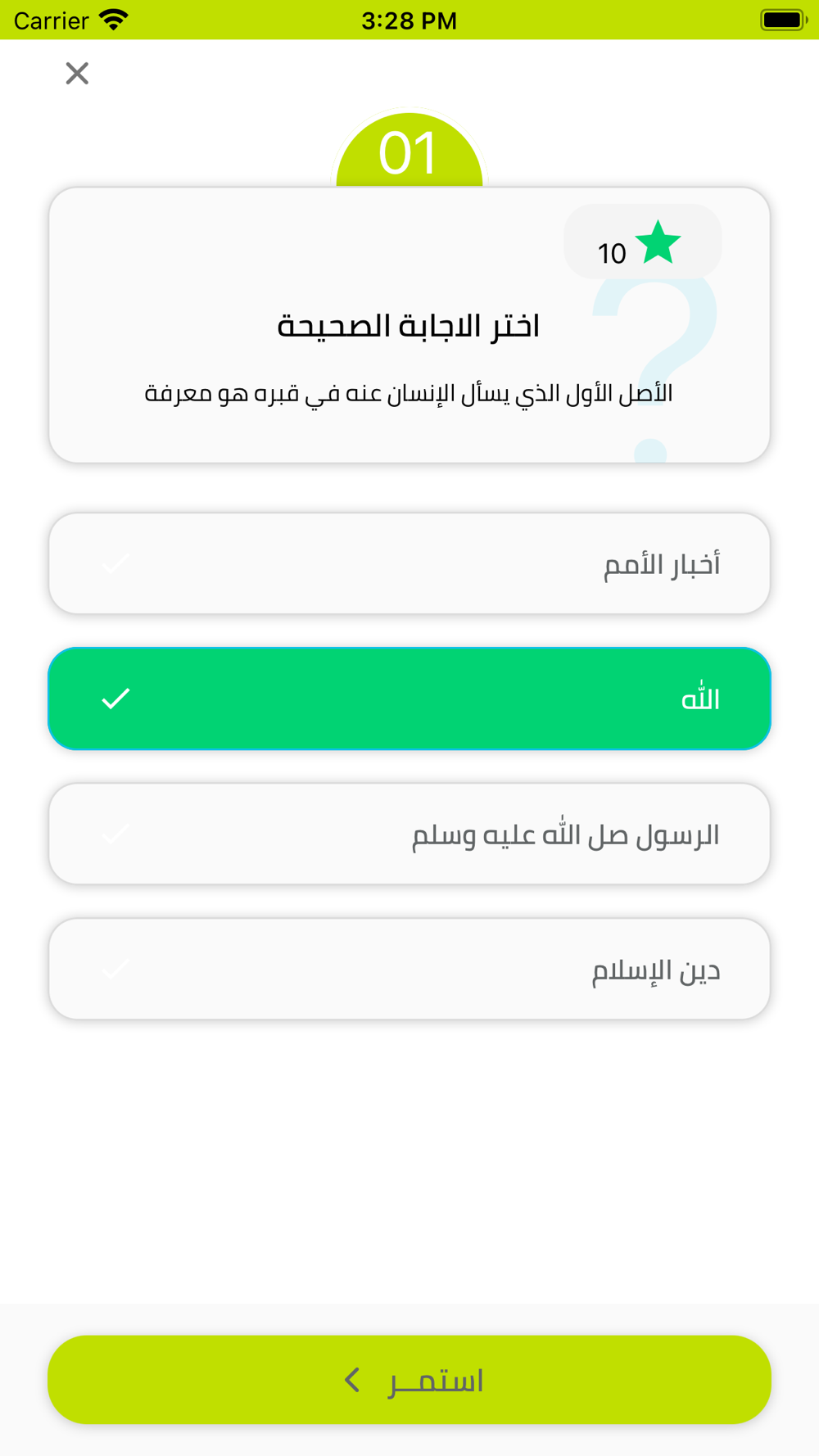Tap the chevron arrow in continue button
This screenshot has width=819, height=1456.
[352, 1380]
